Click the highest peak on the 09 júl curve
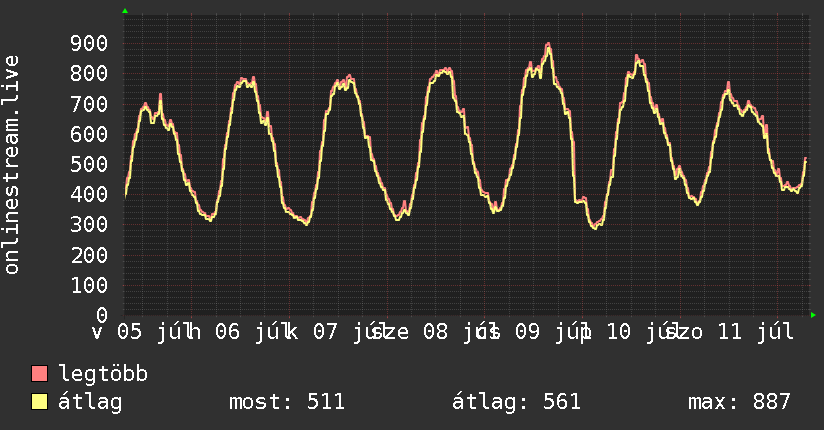 click(x=548, y=46)
